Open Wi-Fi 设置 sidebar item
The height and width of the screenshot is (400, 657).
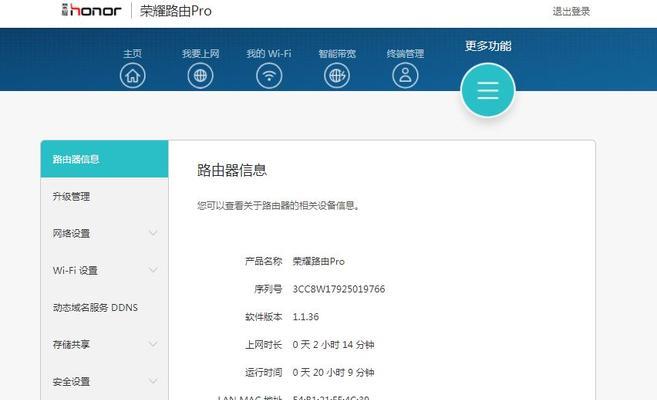[x=104, y=271]
